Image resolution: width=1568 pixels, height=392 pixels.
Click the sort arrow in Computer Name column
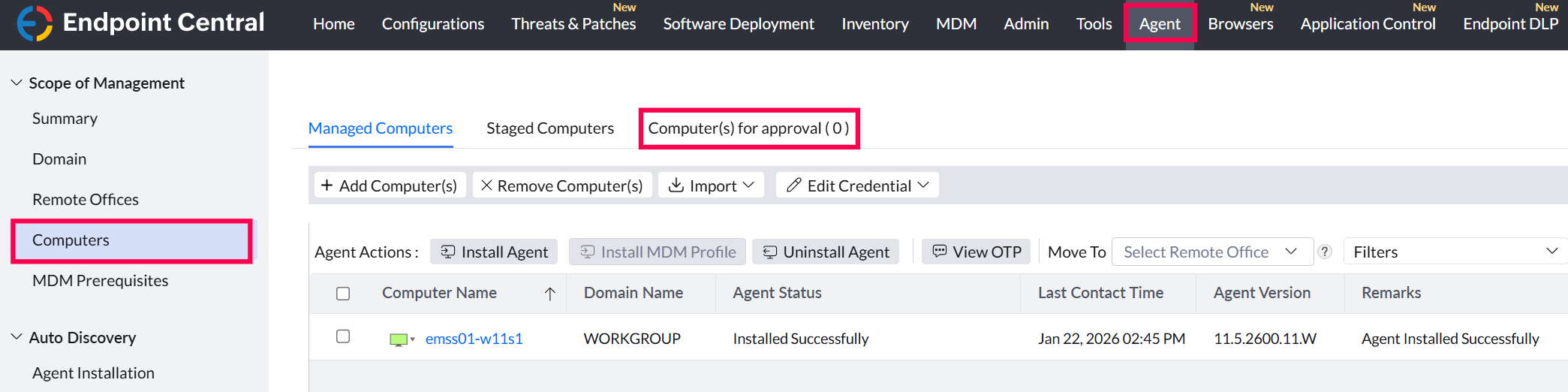[549, 294]
